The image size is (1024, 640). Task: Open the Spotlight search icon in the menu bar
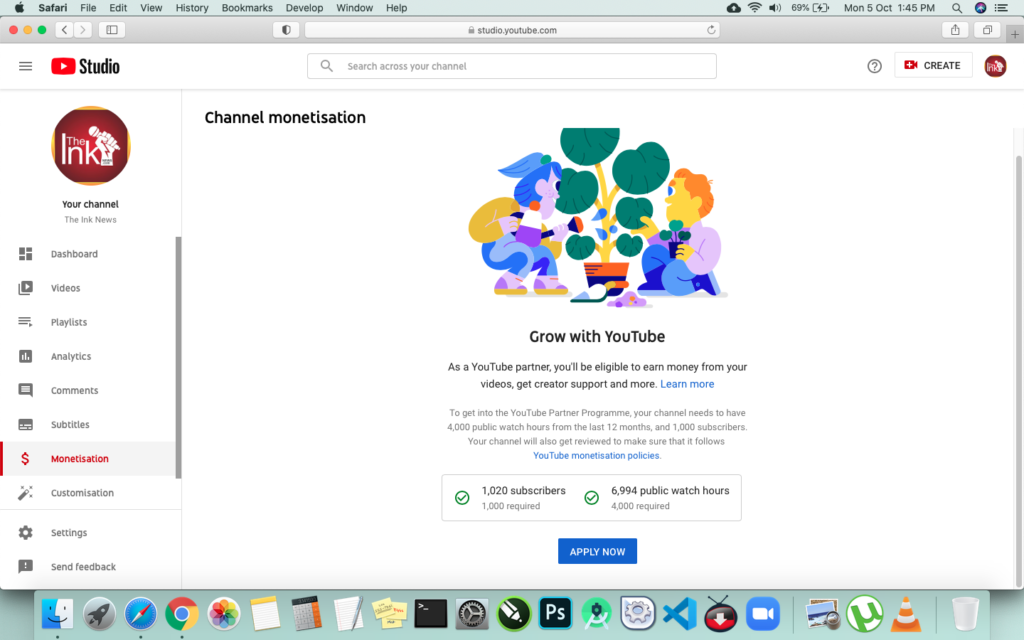pos(957,8)
